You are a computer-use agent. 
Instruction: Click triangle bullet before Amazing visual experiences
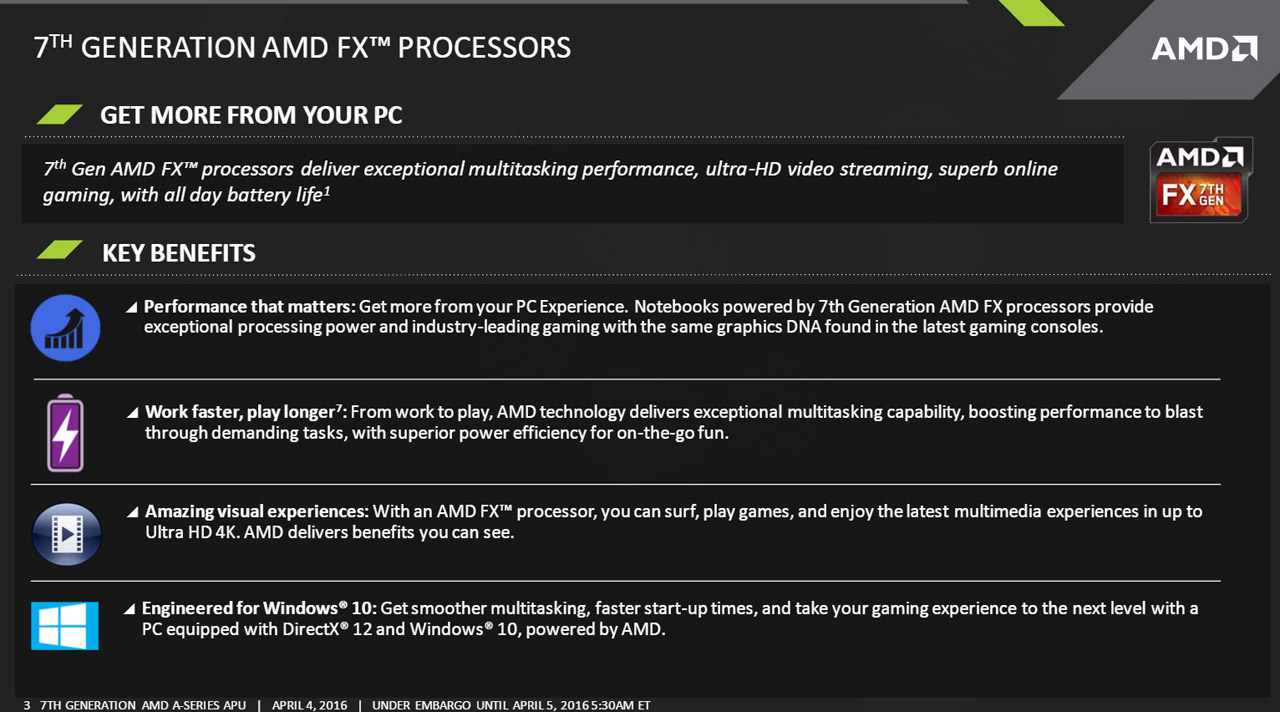[133, 512]
